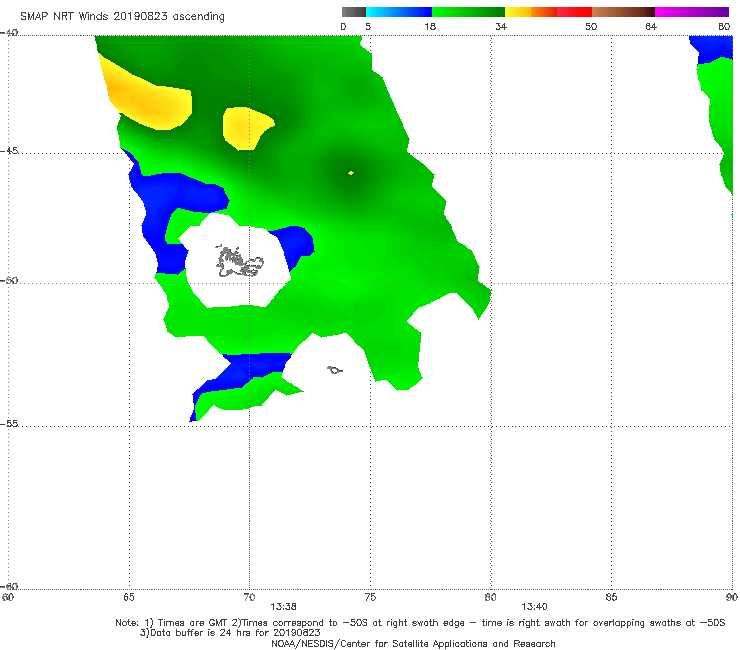
Task: Click the title 'SMAP NRT Winds 20190823 ascending'
Action: pyautogui.click(x=122, y=16)
